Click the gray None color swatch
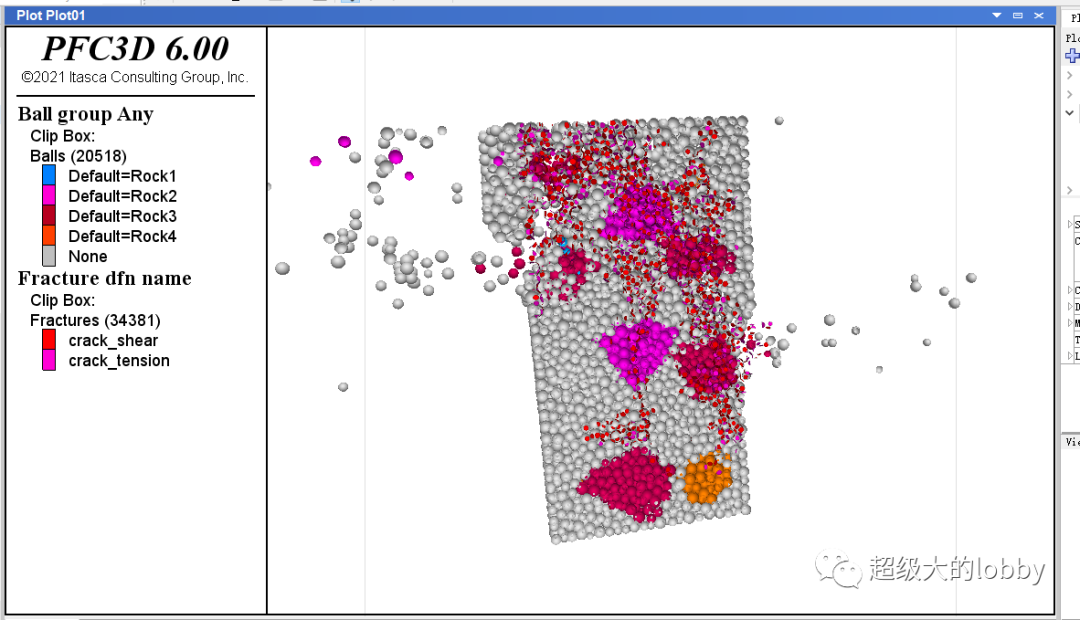The width and height of the screenshot is (1080, 620). pos(49,256)
